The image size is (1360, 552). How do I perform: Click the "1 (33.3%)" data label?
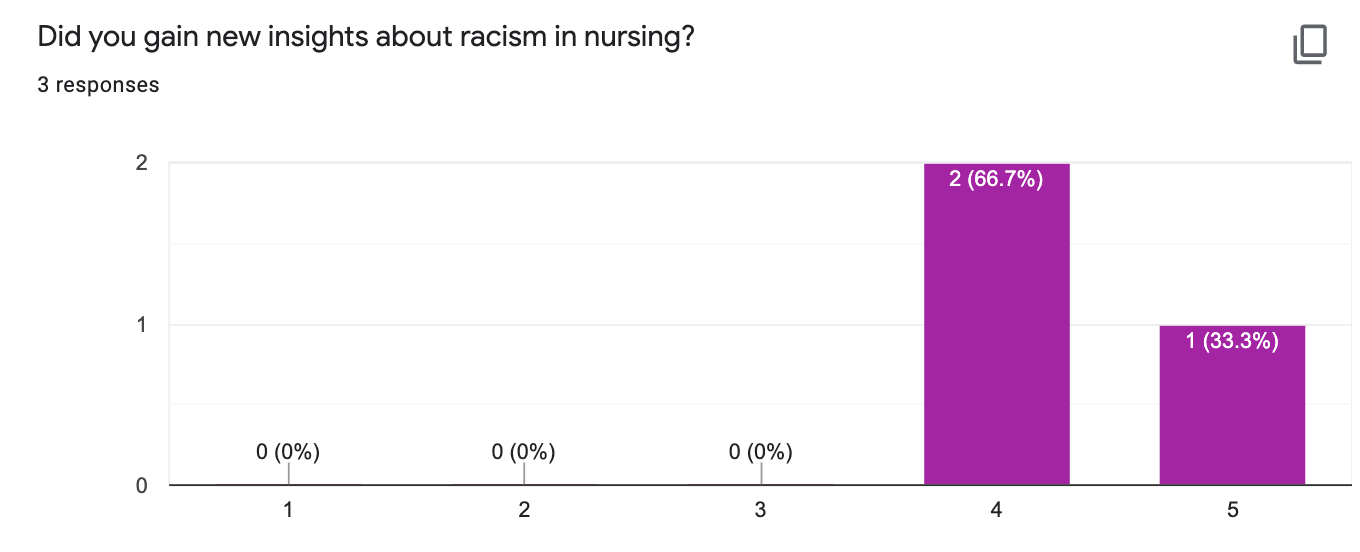pyautogui.click(x=1232, y=342)
